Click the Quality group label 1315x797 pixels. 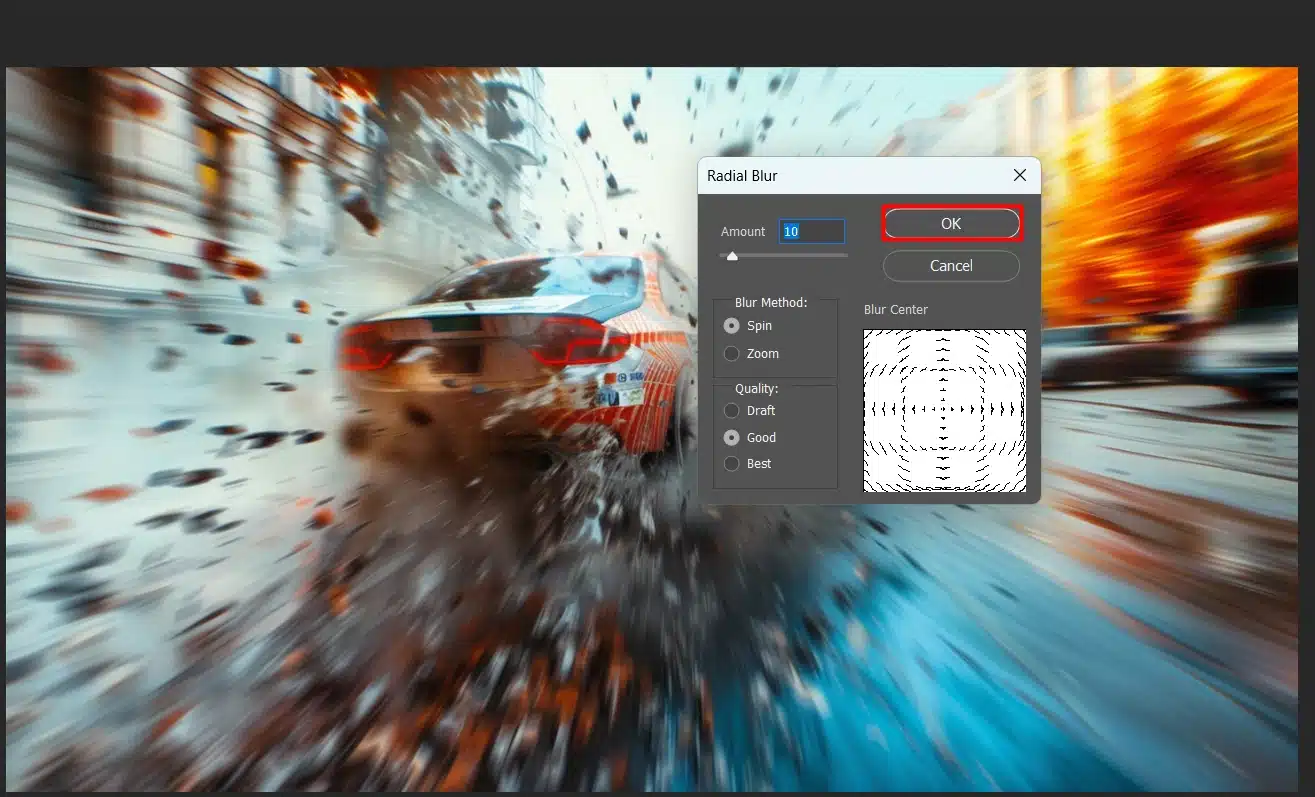pyautogui.click(x=757, y=388)
